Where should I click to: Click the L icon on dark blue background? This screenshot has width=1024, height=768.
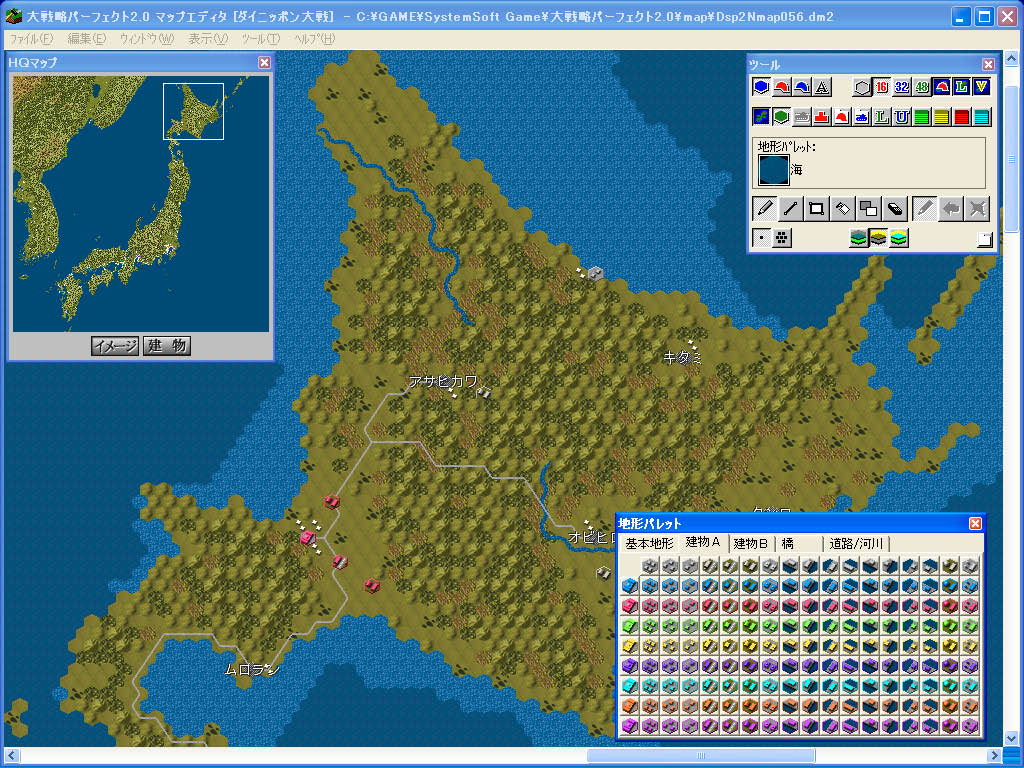962,86
